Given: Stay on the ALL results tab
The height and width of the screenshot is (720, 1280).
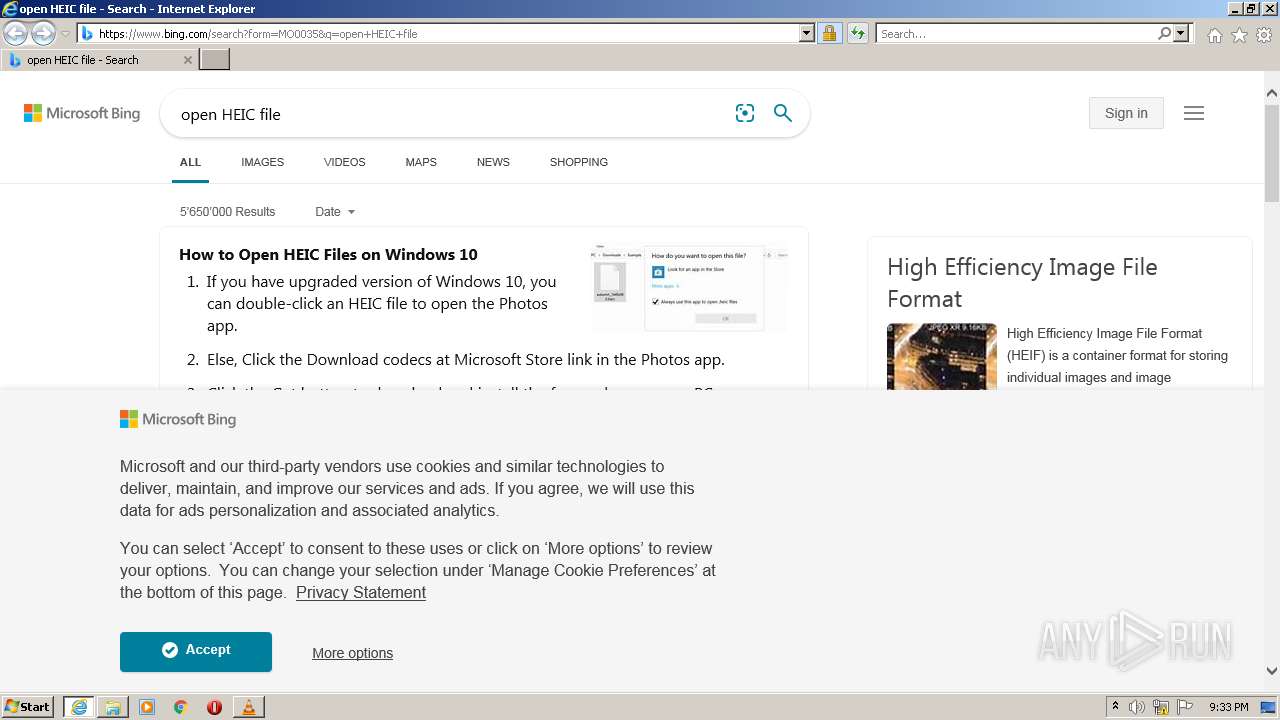Looking at the screenshot, I should tap(190, 162).
